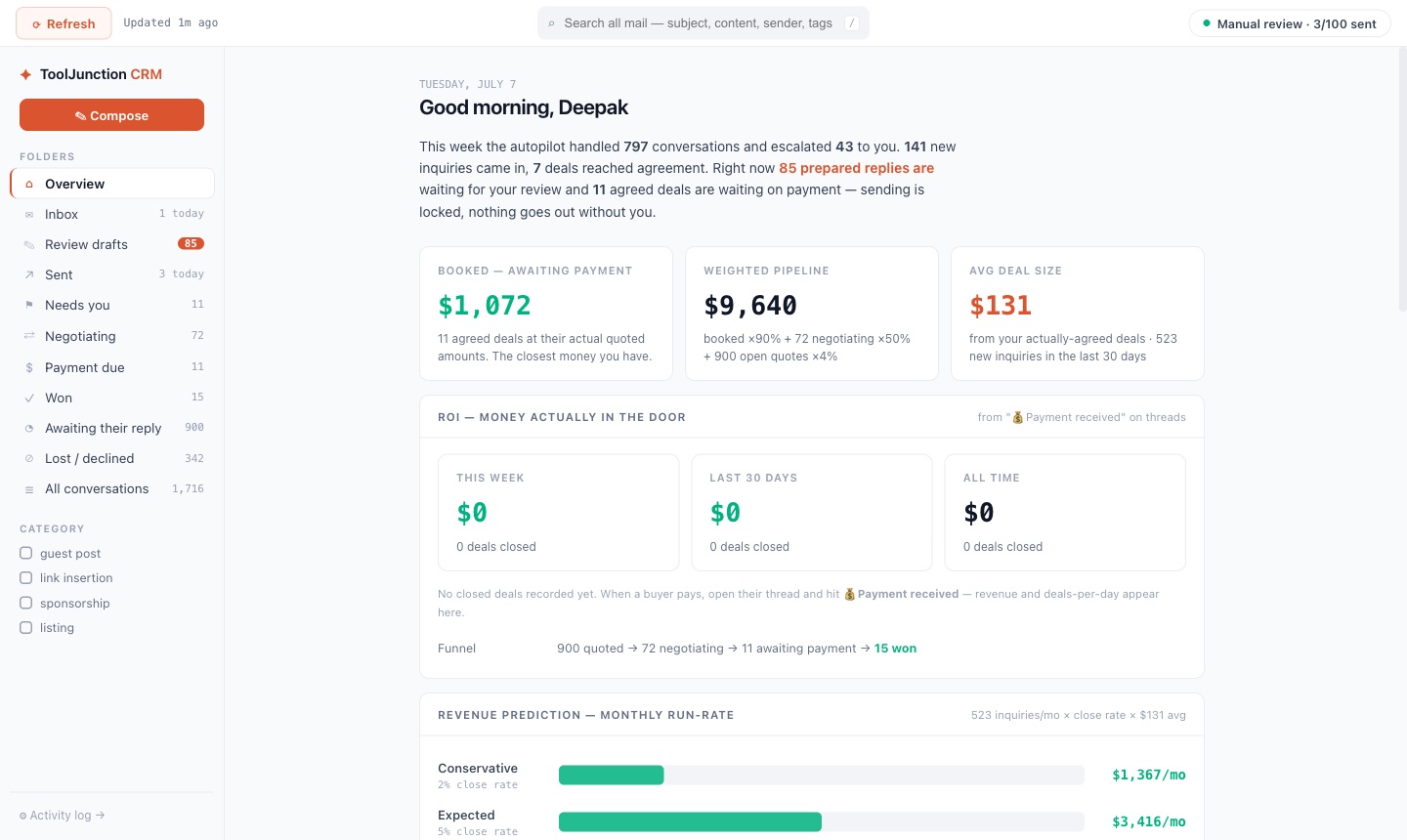Click the "LAST 30 DAYS" card label
Viewport: 1407px width, 840px height.
coord(753,478)
